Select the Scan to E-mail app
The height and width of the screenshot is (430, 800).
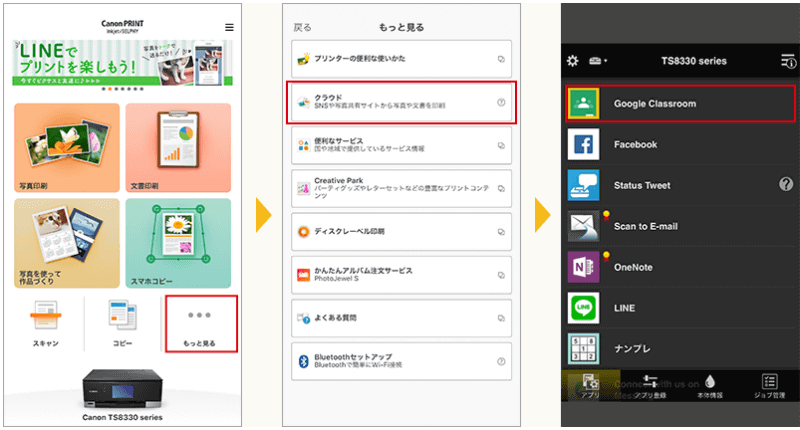680,226
